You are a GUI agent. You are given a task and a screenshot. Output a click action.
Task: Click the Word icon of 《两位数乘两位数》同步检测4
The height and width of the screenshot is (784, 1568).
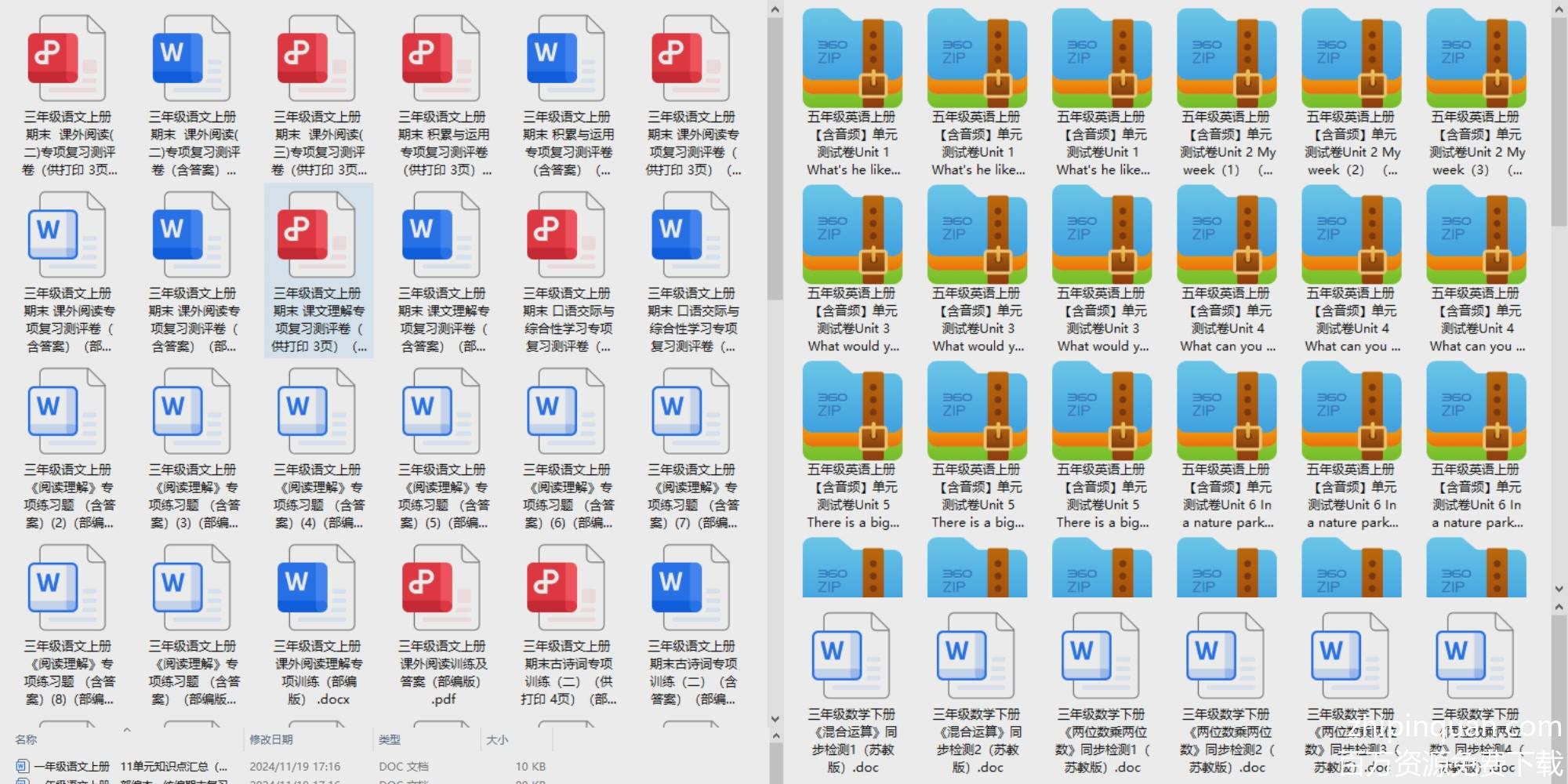coord(1475,656)
